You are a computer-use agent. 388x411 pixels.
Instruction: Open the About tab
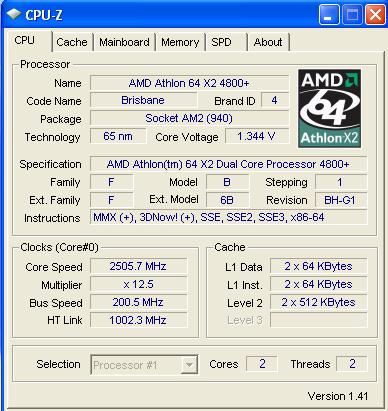[268, 42]
